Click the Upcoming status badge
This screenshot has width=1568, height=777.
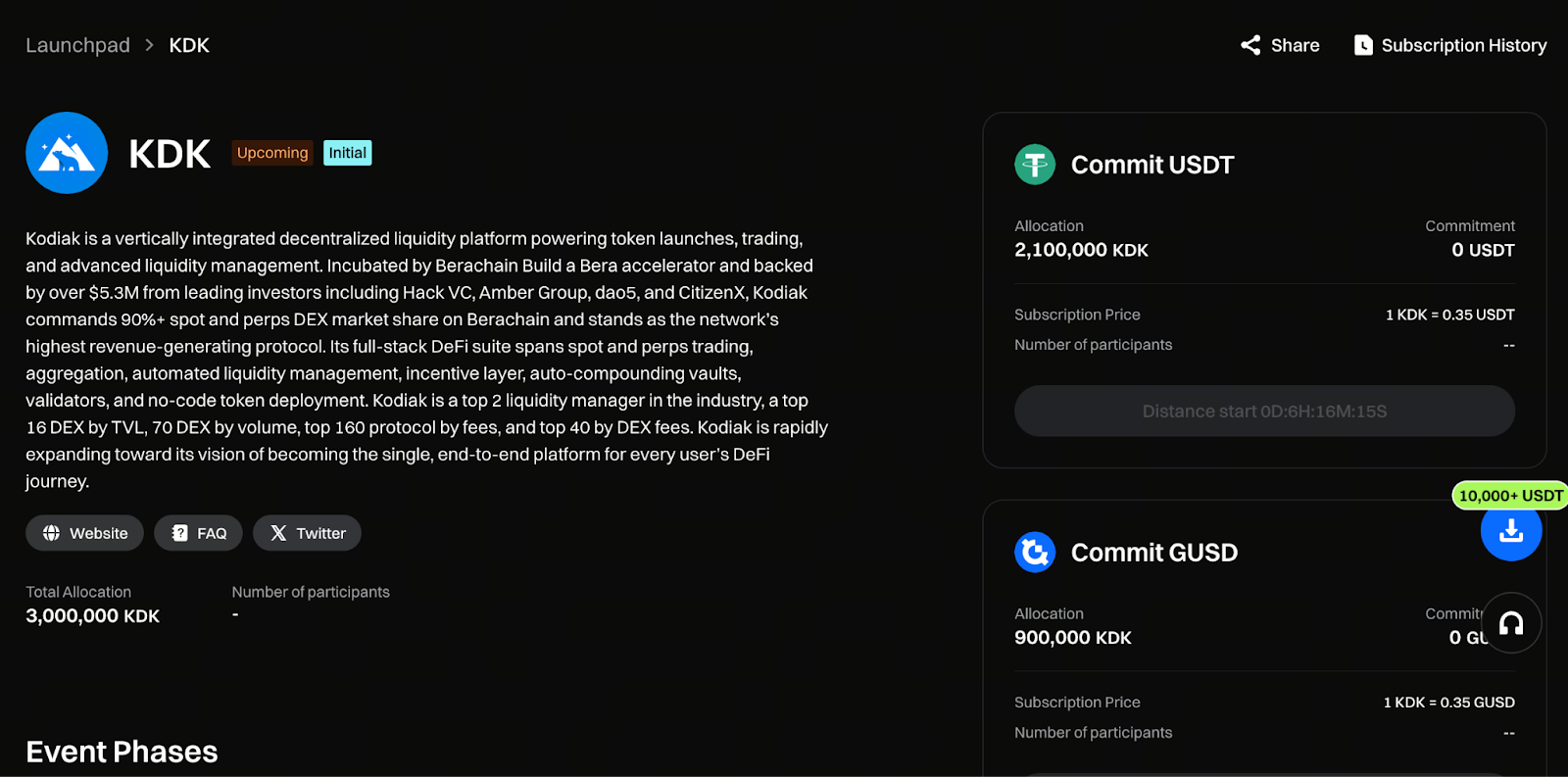pyautogui.click(x=272, y=153)
